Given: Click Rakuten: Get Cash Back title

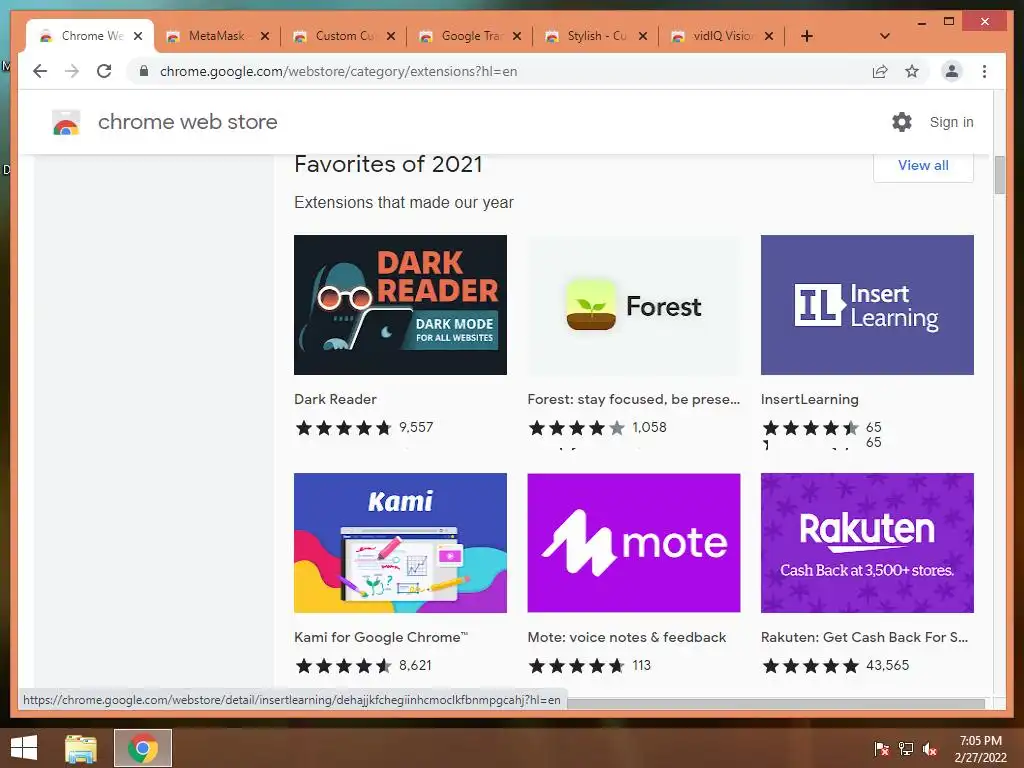Looking at the screenshot, I should click(865, 637).
